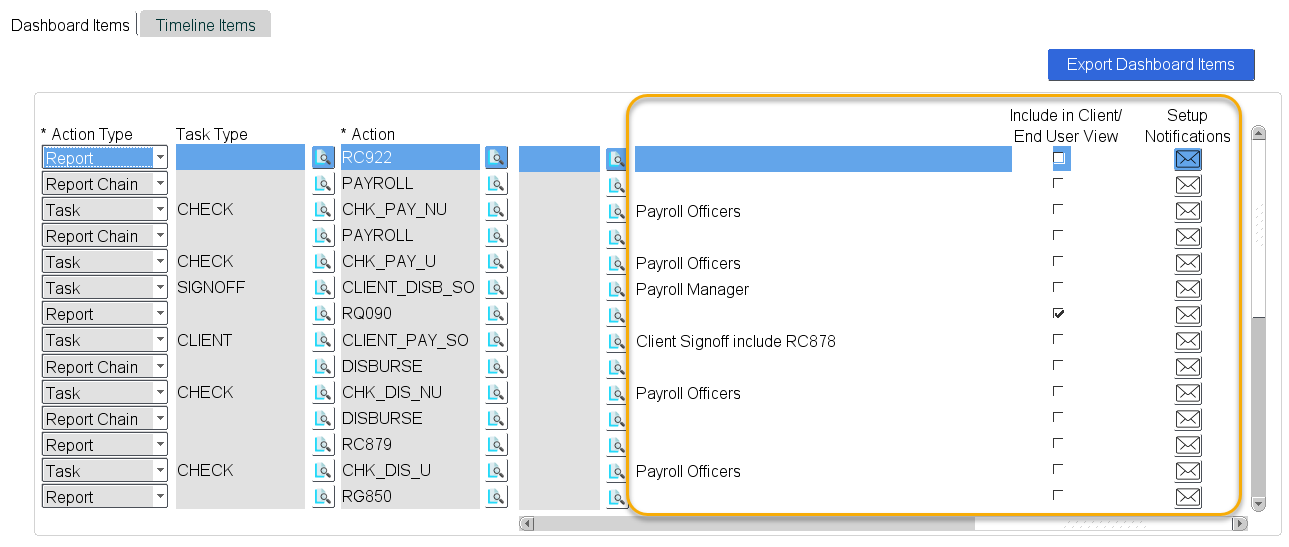Expand Action Type dropdown in RC922 row
This screenshot has height=547, width=1289.
(x=159, y=158)
